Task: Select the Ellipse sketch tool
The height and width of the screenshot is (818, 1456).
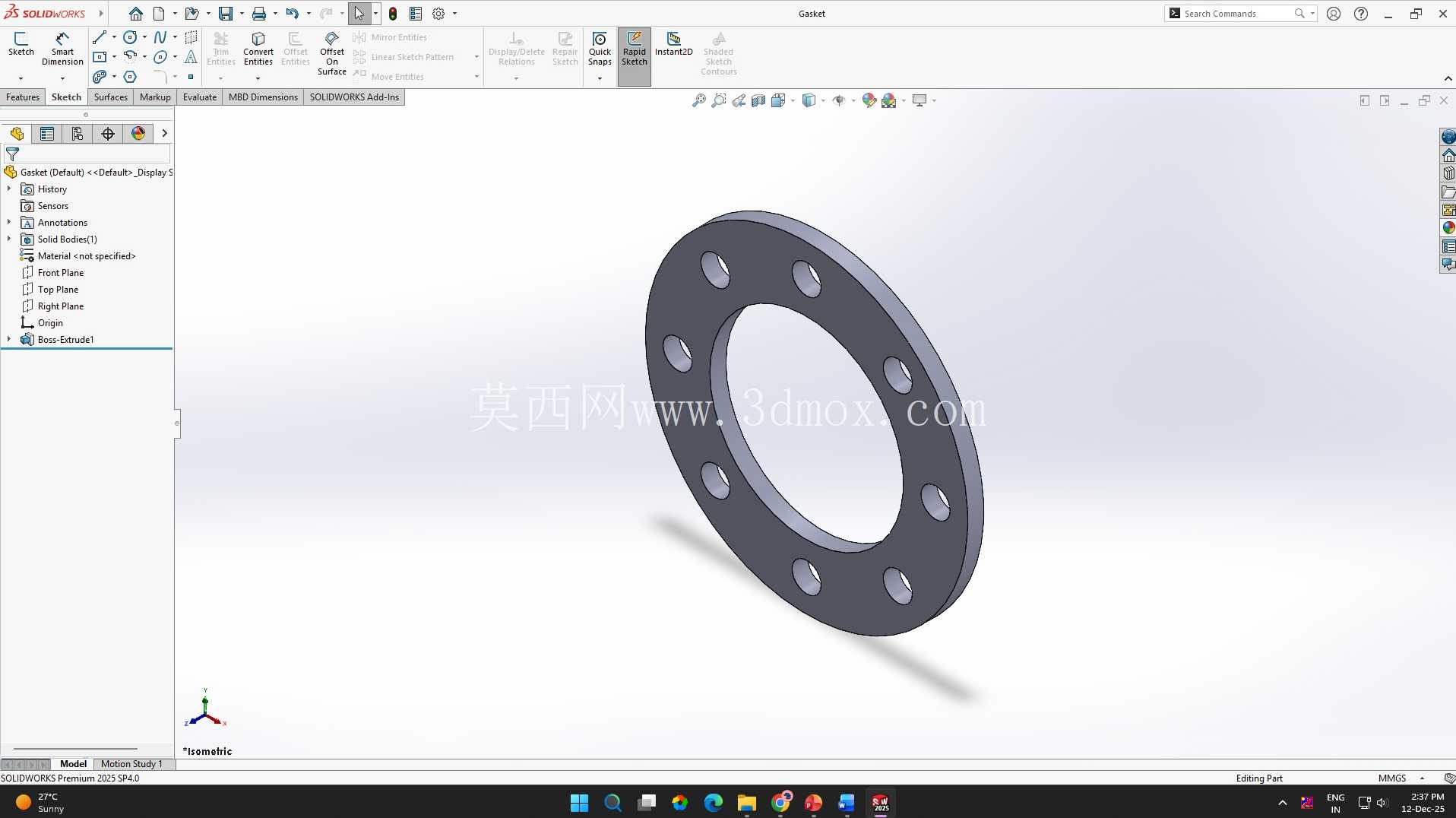Action: tap(160, 57)
